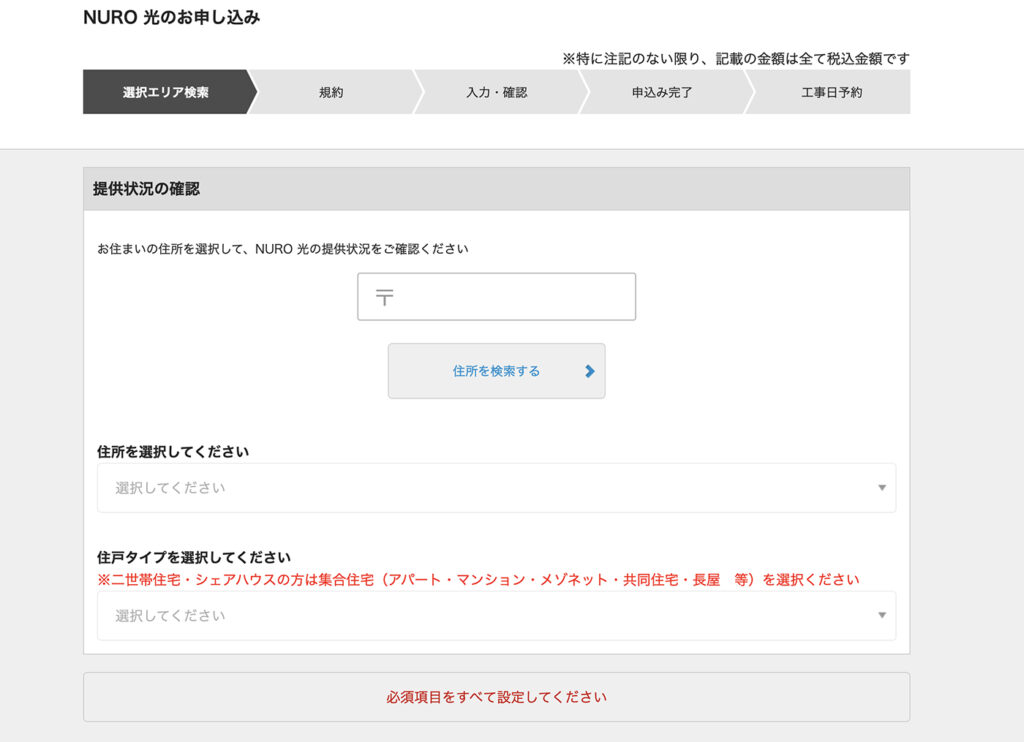Select the 工事日予約 step
1024x742 pixels.
pos(831,92)
